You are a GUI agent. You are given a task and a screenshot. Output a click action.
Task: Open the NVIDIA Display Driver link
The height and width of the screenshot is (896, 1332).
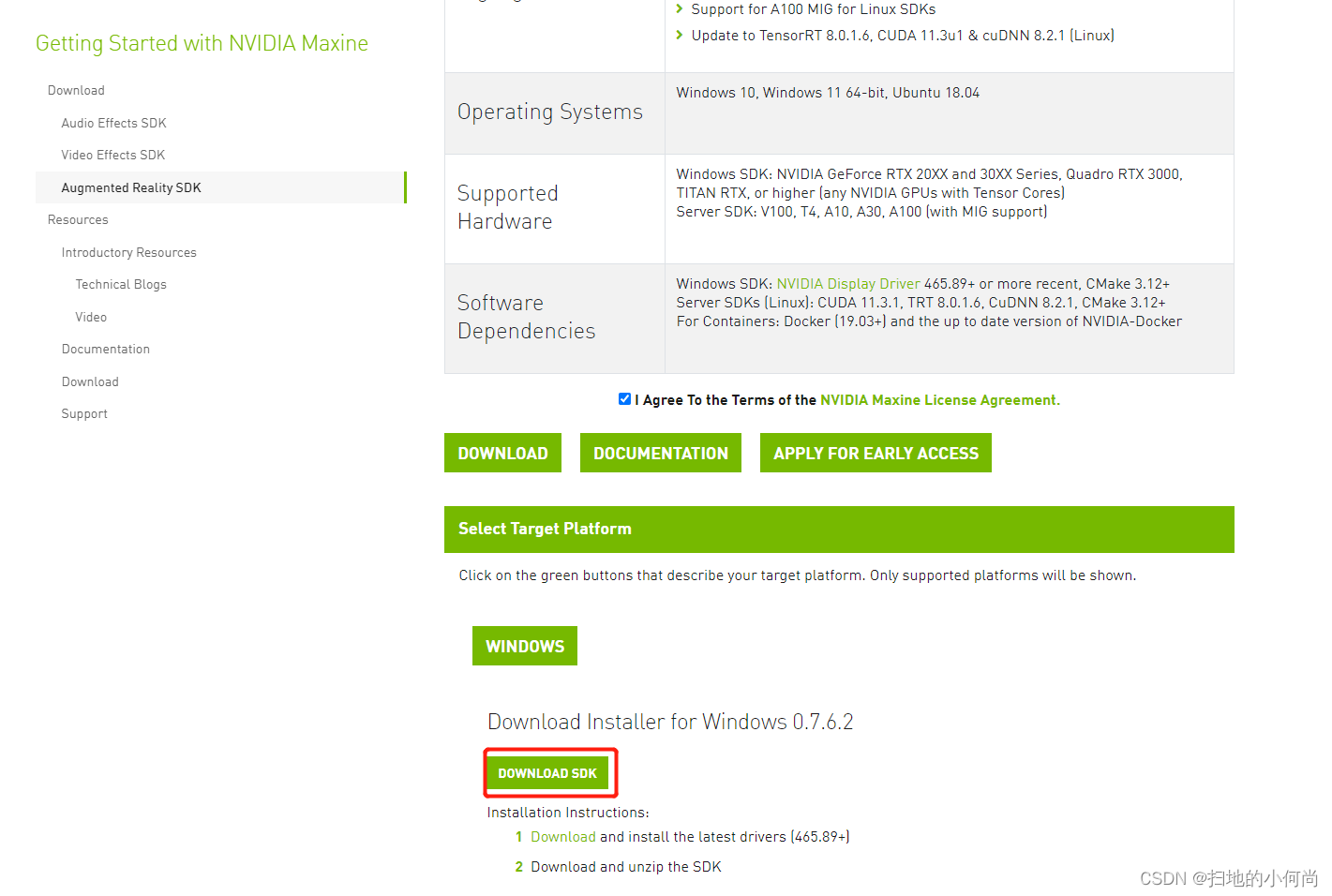[848, 284]
